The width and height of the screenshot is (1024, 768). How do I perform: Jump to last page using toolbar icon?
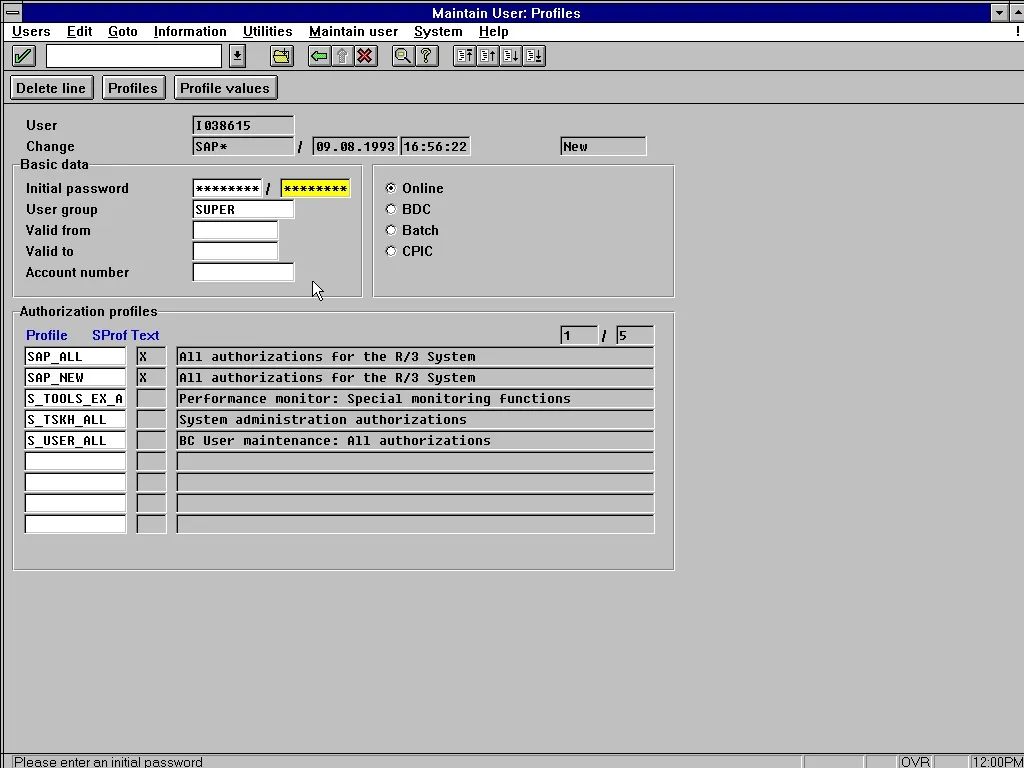(x=534, y=56)
